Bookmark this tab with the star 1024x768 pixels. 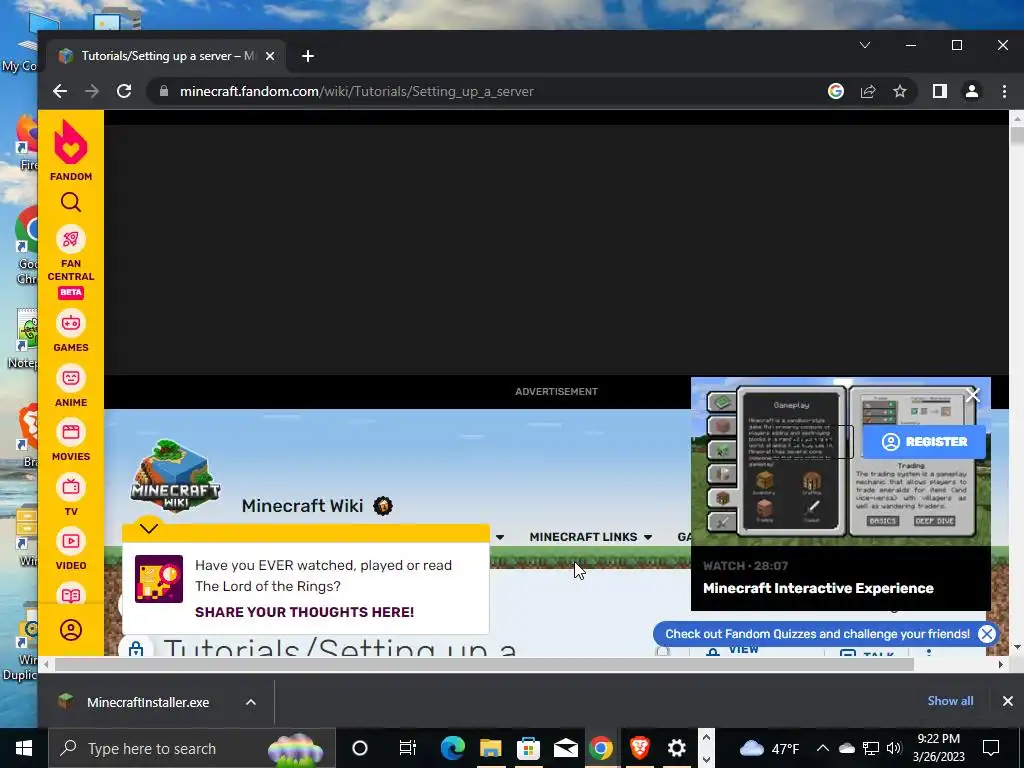900,91
